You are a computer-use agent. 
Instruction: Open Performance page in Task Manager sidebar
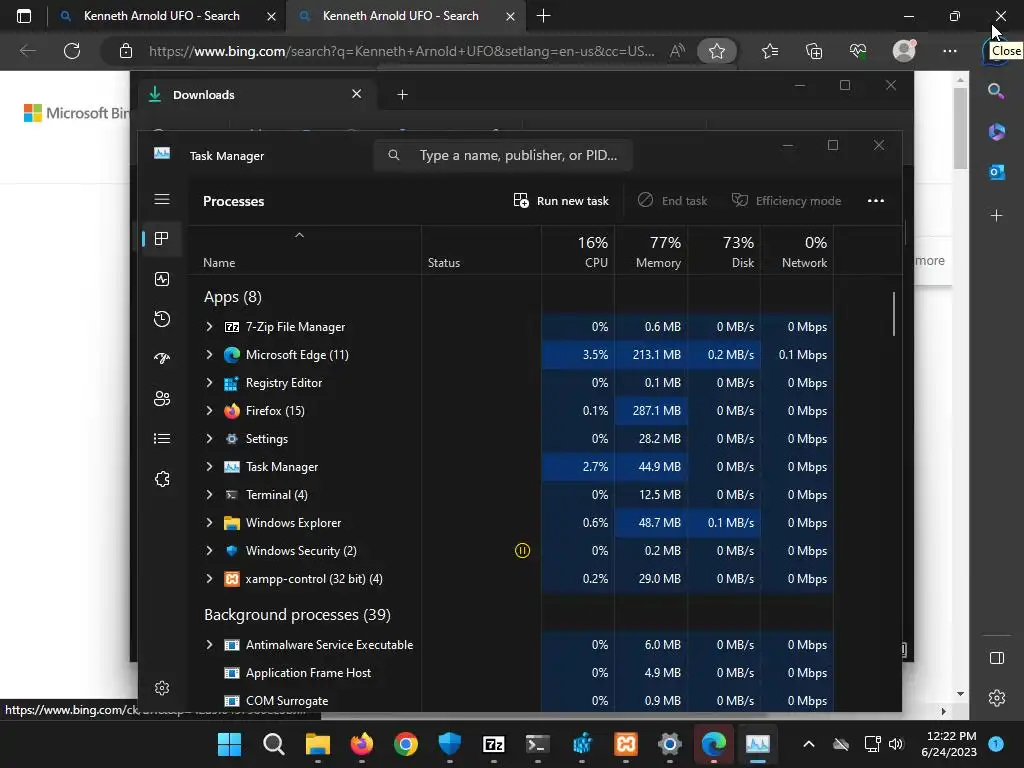click(x=162, y=280)
